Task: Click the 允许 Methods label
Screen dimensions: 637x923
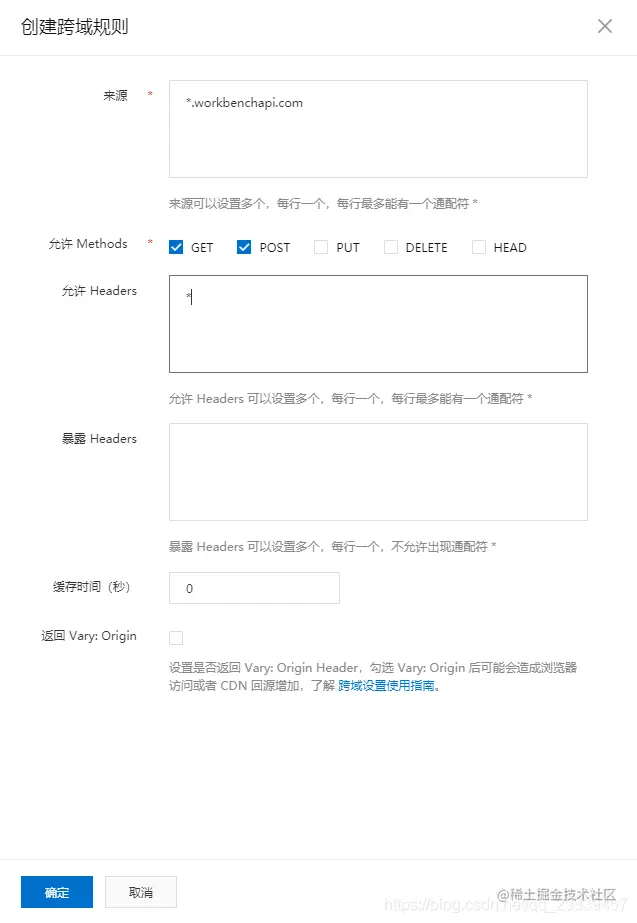Action: [88, 244]
